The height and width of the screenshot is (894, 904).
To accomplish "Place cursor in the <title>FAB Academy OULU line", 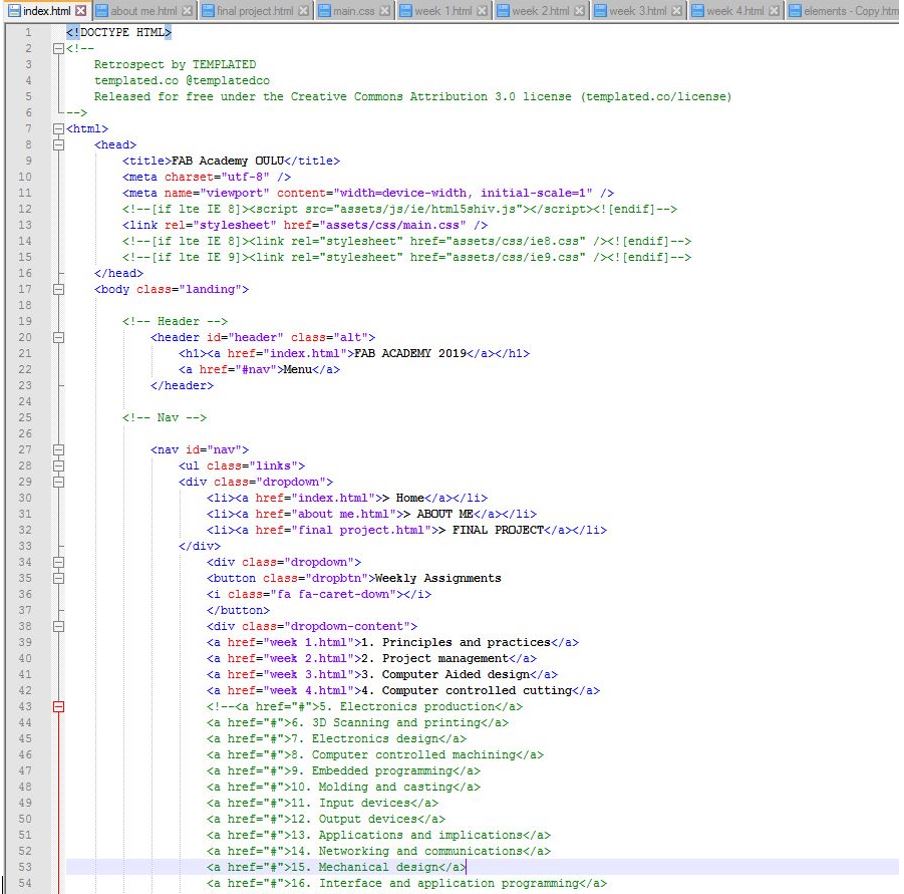I will click(x=231, y=161).
